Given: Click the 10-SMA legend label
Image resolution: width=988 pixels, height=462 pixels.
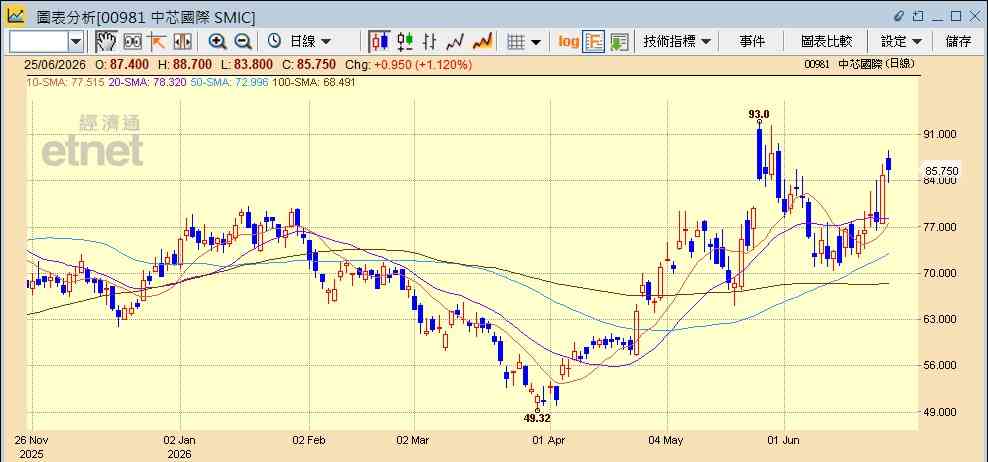Looking at the screenshot, I should click(64, 82).
